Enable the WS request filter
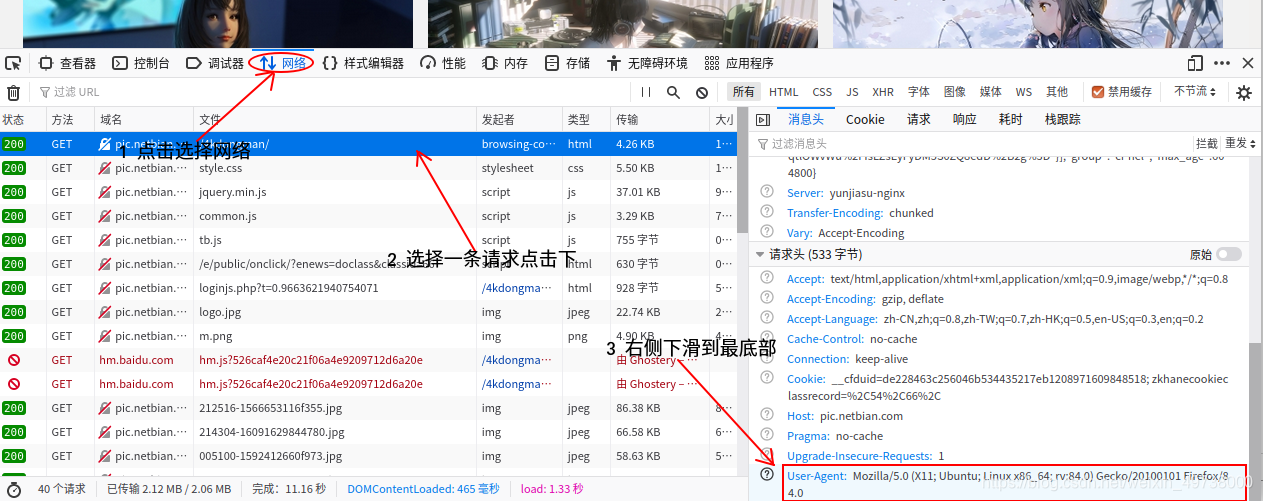 [x=1024, y=92]
